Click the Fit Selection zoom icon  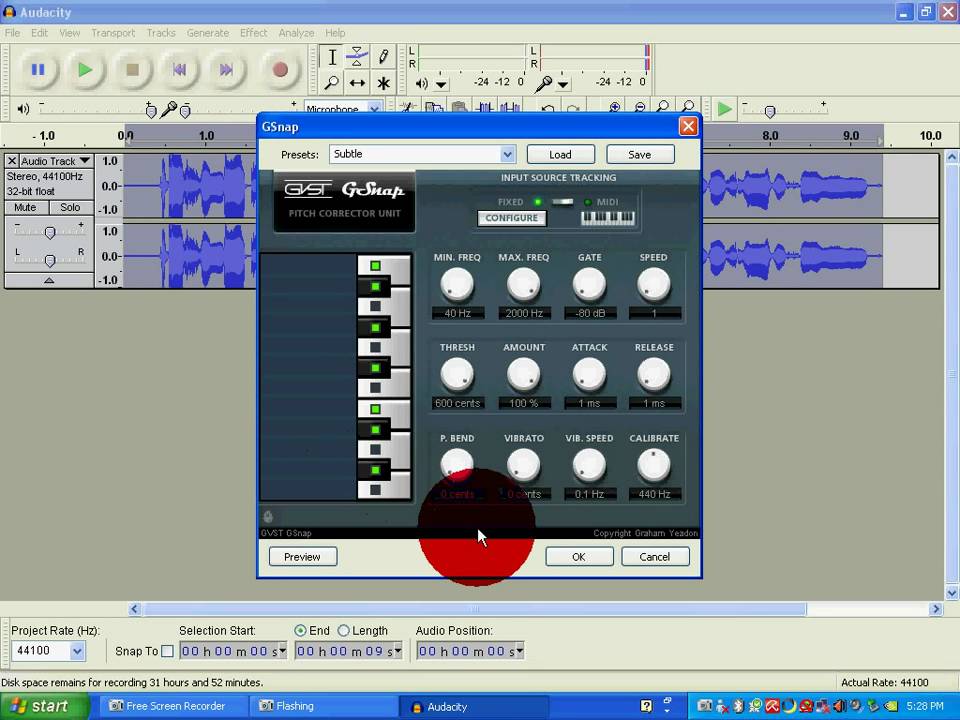coord(663,108)
